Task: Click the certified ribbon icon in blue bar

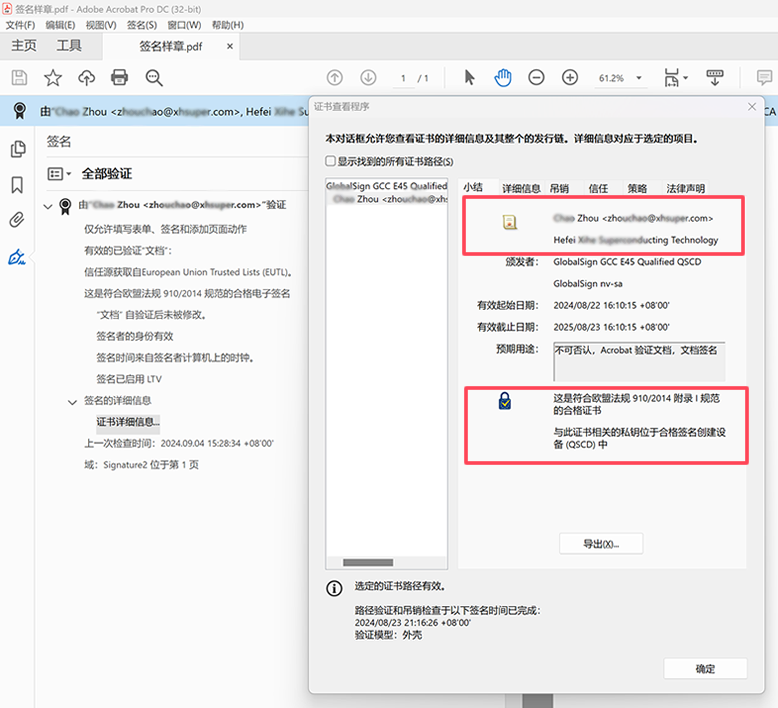Action: (x=20, y=111)
